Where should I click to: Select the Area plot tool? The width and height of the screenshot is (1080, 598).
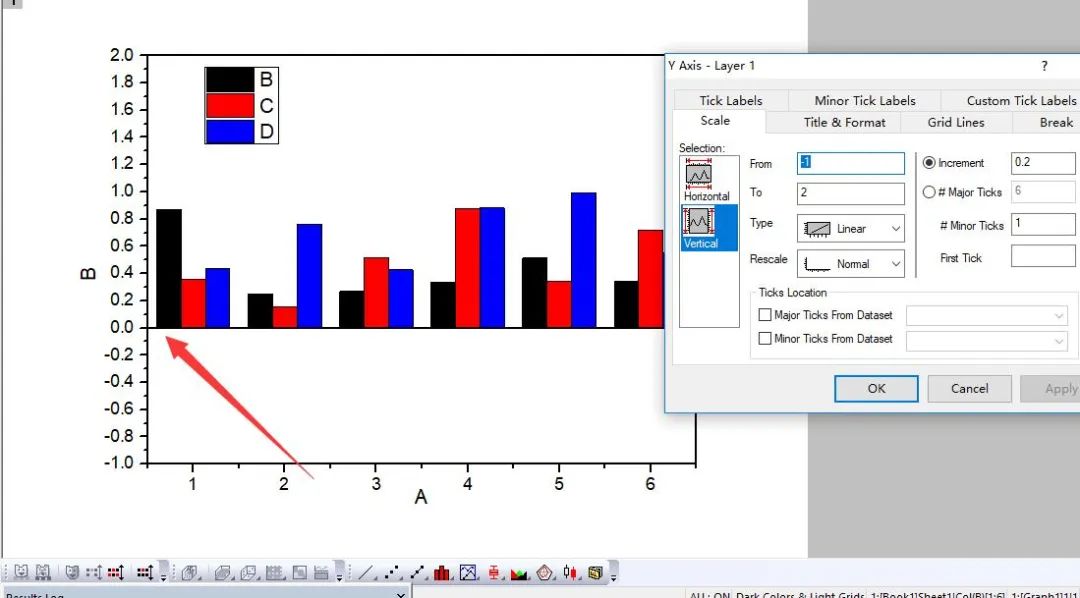(x=519, y=573)
